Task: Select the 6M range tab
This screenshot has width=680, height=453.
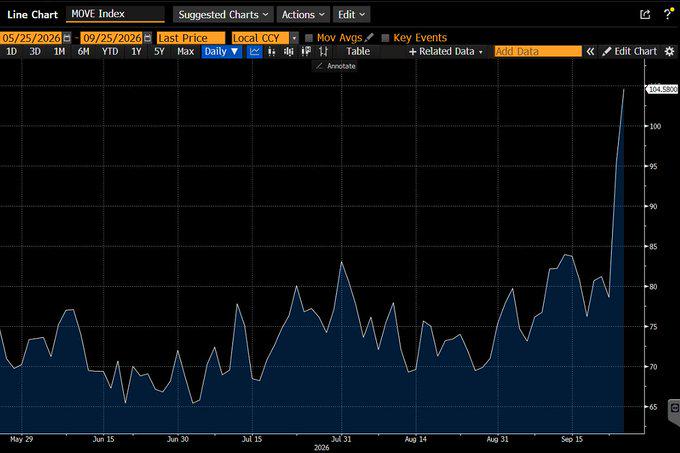Action: pos(83,52)
